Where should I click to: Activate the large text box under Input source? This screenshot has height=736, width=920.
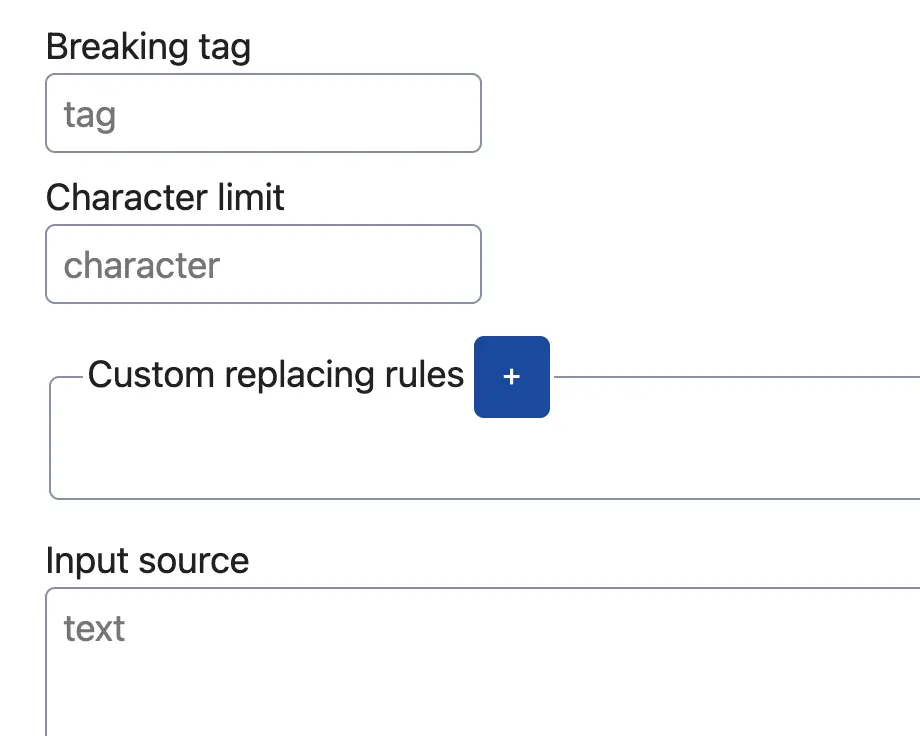tap(483, 661)
